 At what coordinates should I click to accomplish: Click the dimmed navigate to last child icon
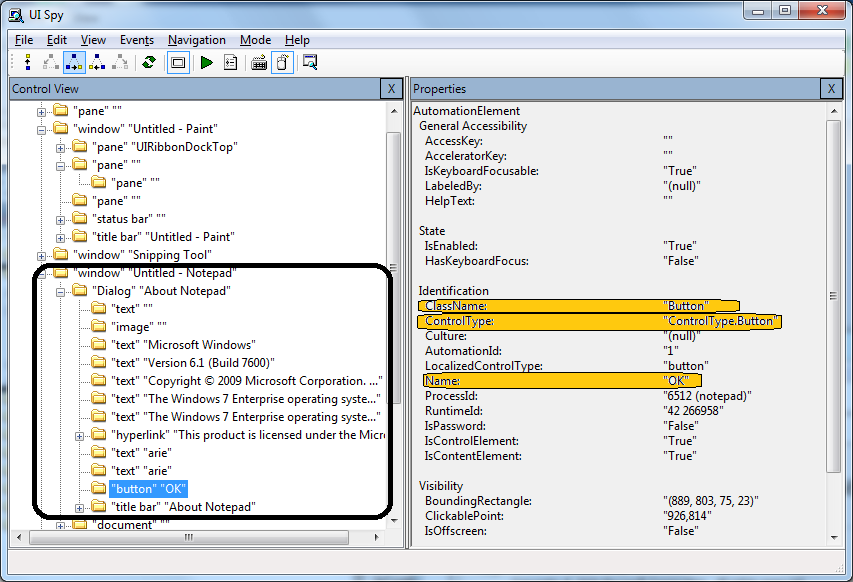click(x=120, y=63)
